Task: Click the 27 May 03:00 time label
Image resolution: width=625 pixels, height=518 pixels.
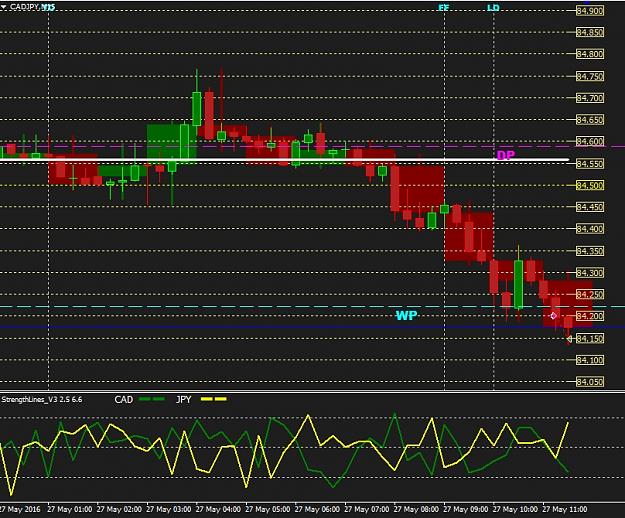Action: (169, 509)
